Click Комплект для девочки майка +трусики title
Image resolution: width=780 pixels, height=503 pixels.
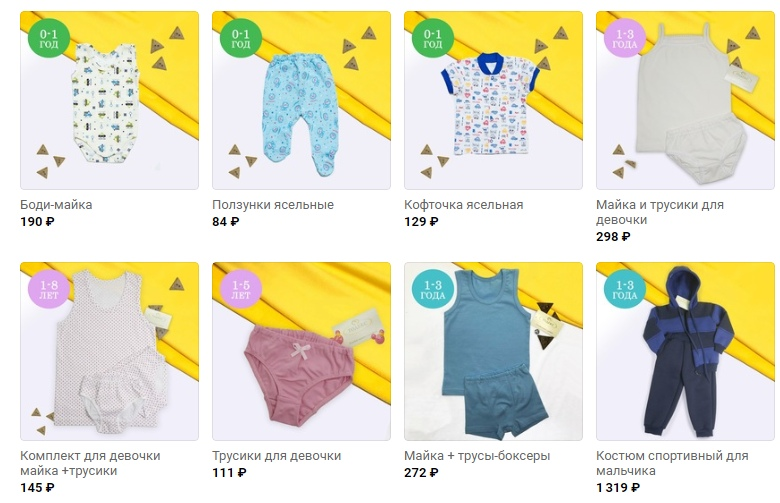(91, 463)
